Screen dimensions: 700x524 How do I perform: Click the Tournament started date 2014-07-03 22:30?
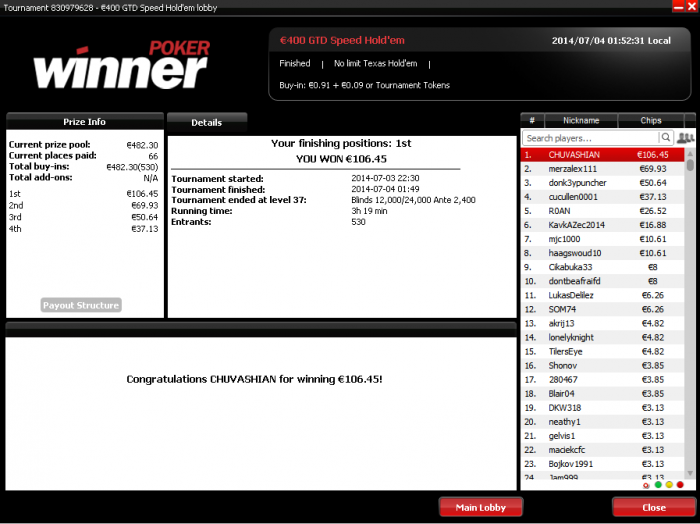(385, 178)
